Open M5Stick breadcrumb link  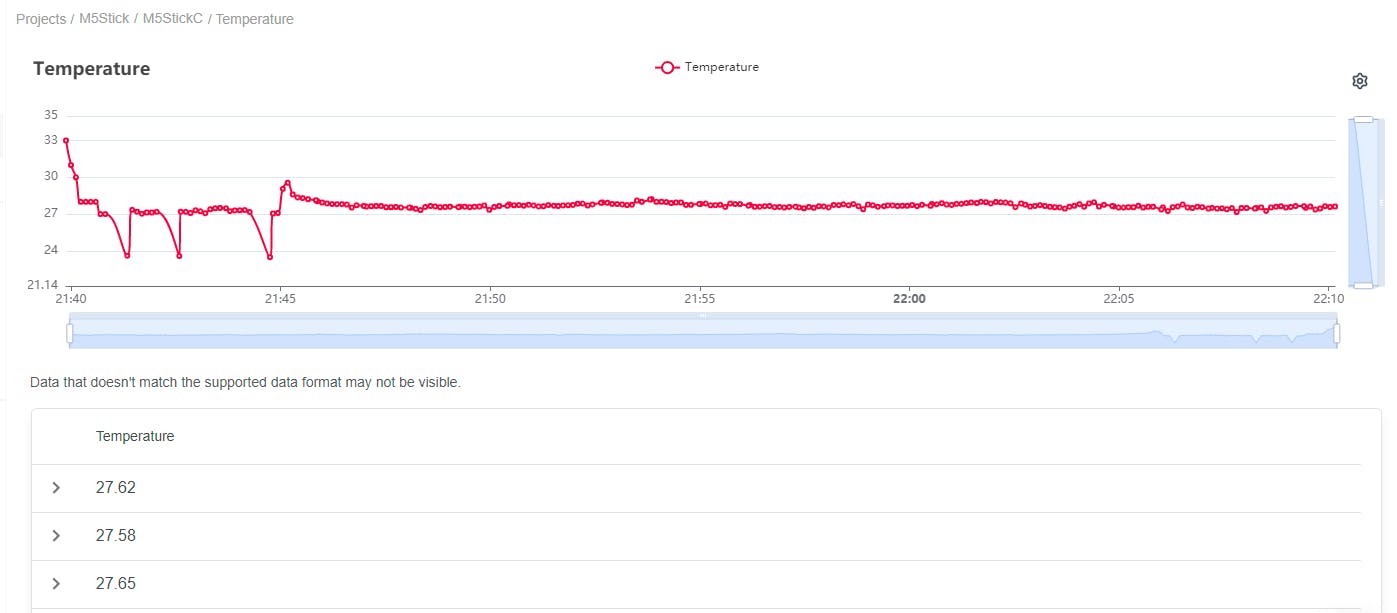click(104, 19)
